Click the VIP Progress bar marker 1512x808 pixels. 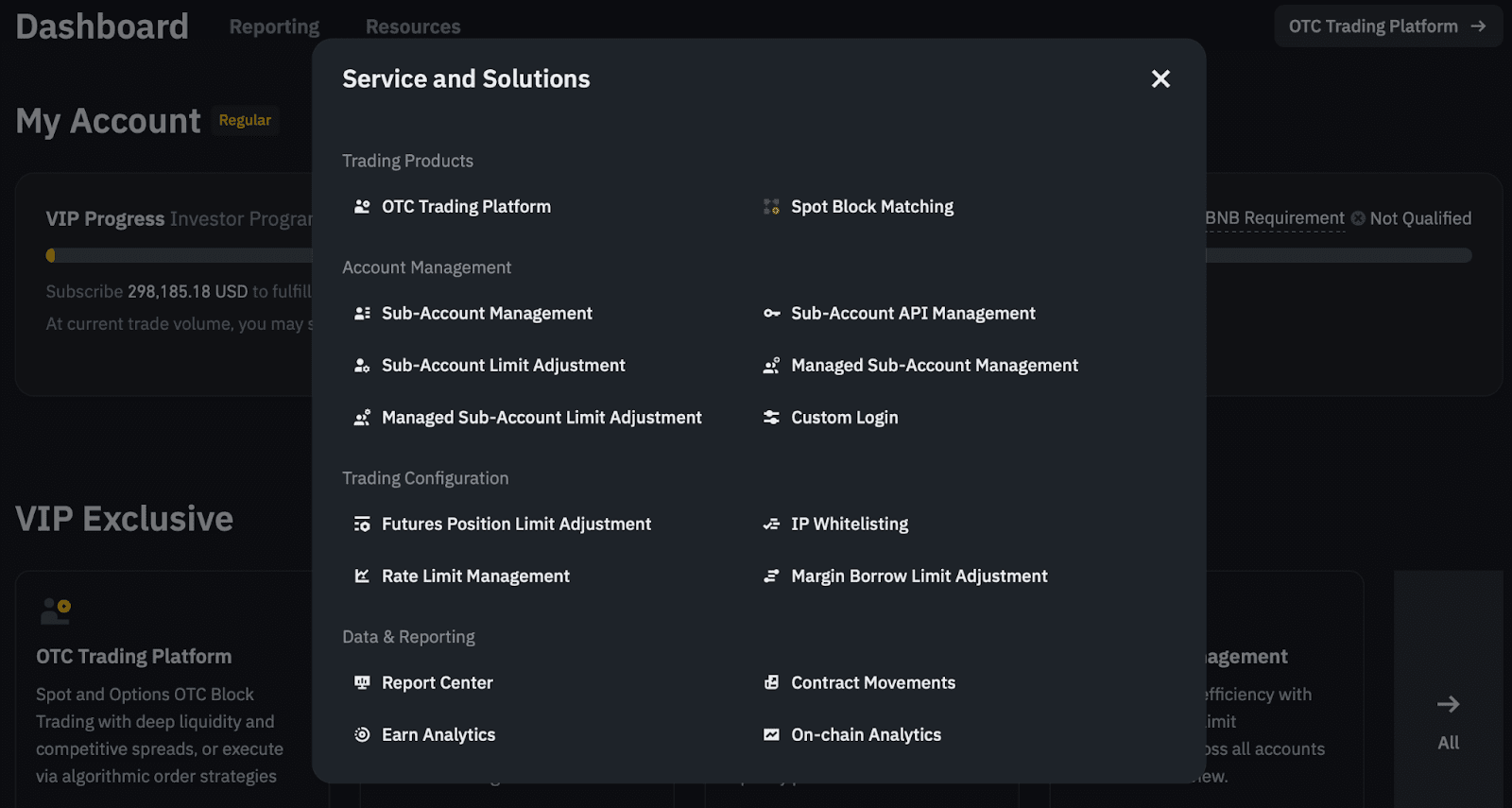click(x=51, y=255)
